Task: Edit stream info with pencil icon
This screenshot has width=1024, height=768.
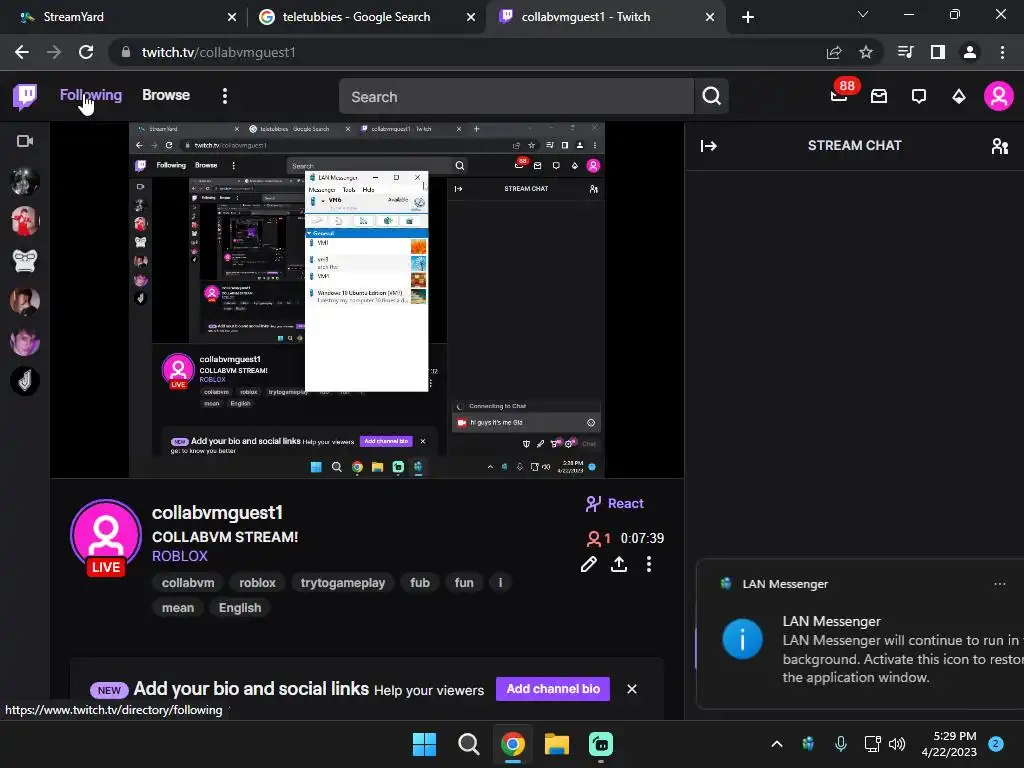Action: click(588, 564)
